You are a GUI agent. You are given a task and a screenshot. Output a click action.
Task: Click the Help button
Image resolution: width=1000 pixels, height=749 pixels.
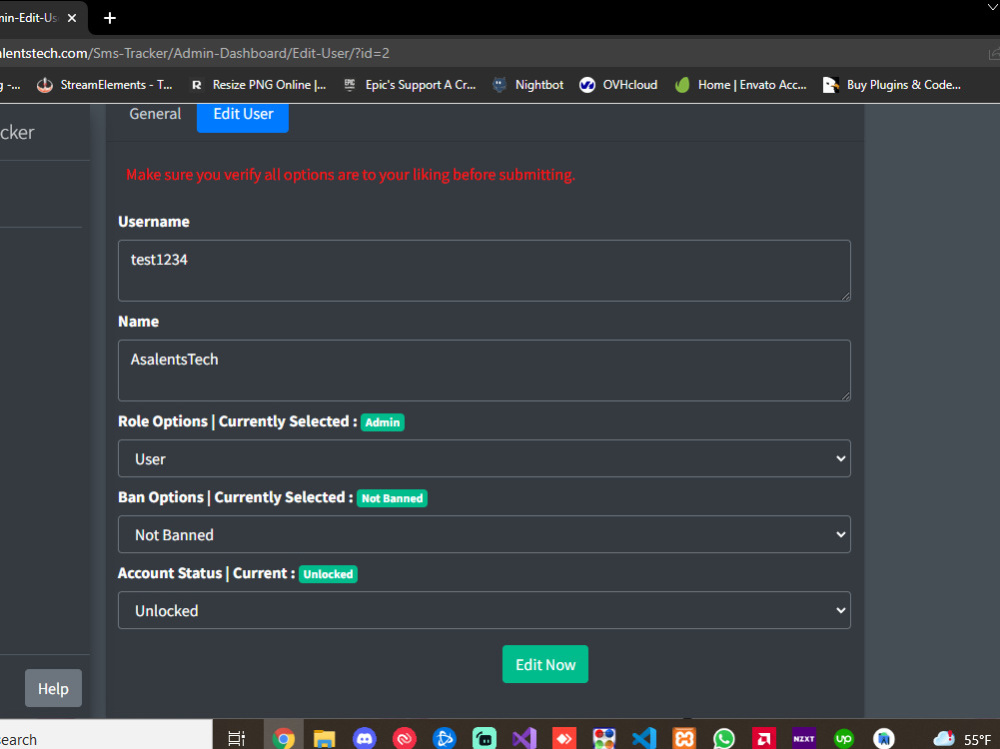tap(53, 688)
